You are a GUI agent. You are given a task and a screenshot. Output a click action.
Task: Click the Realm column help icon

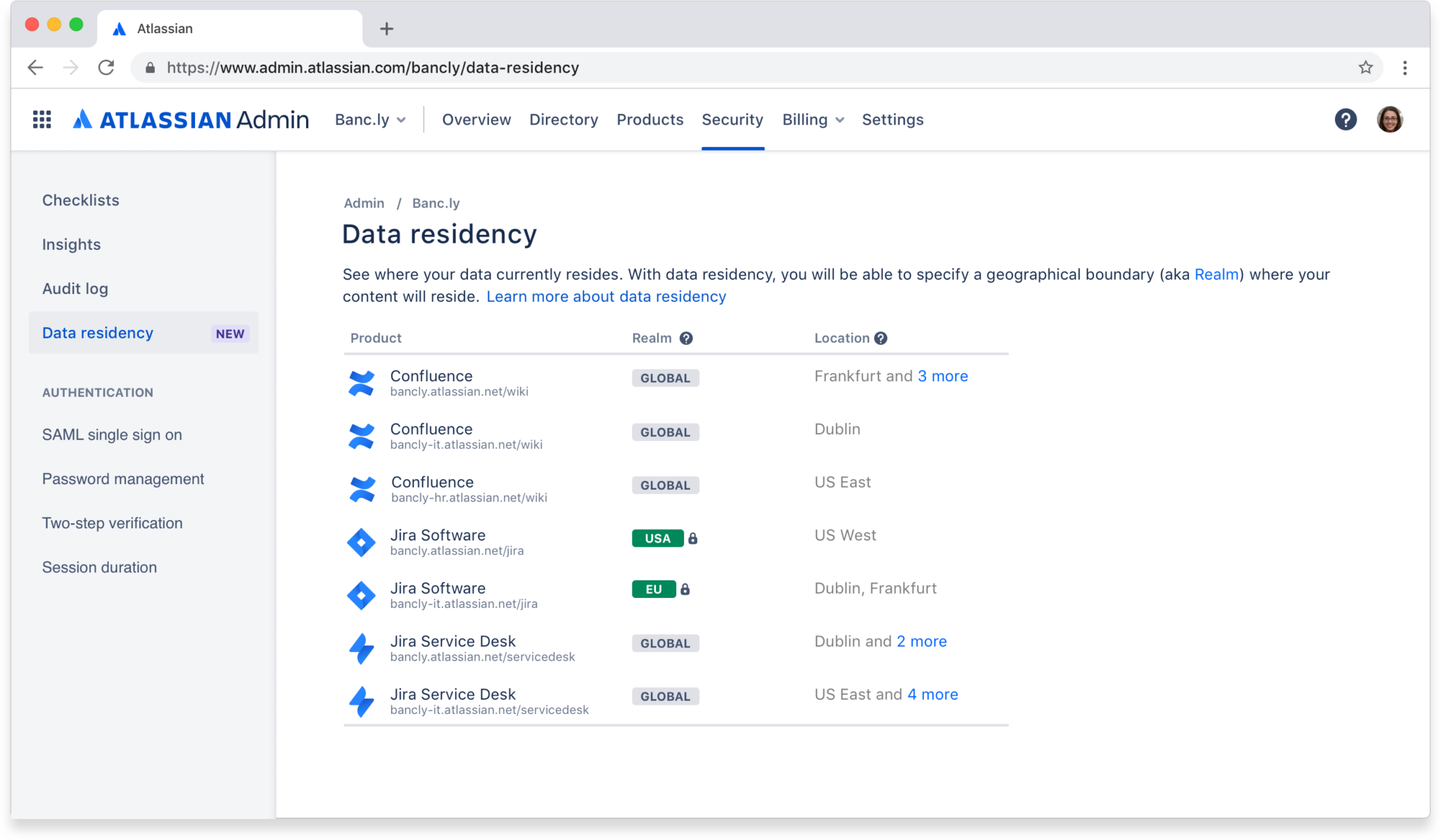[686, 338]
